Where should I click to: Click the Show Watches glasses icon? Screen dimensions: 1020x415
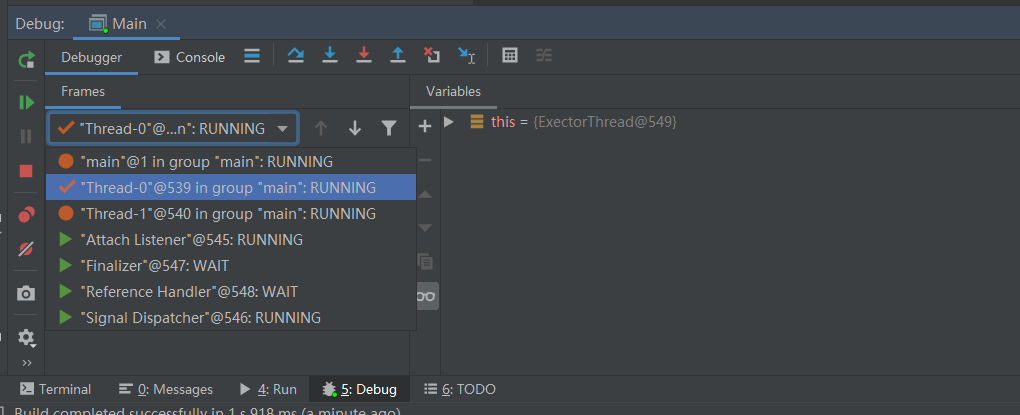[425, 297]
